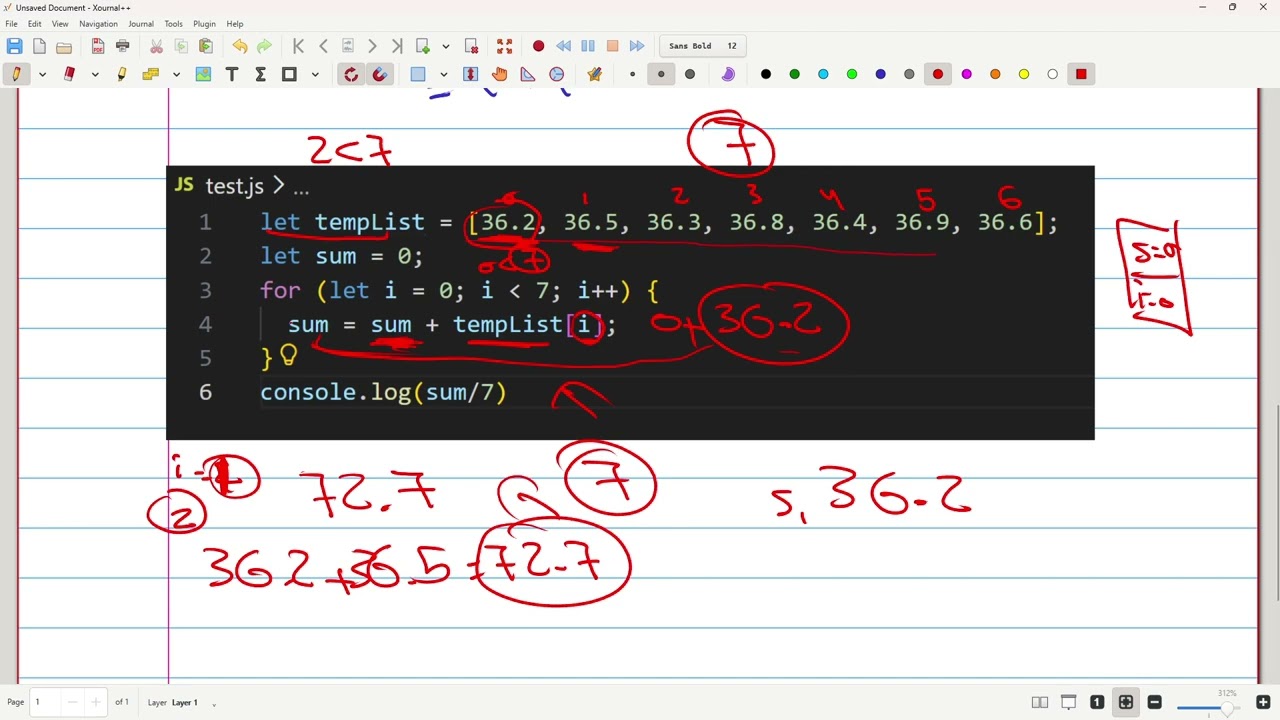1280x720 pixels.
Task: Increase page number with plus stepper
Action: click(x=96, y=702)
